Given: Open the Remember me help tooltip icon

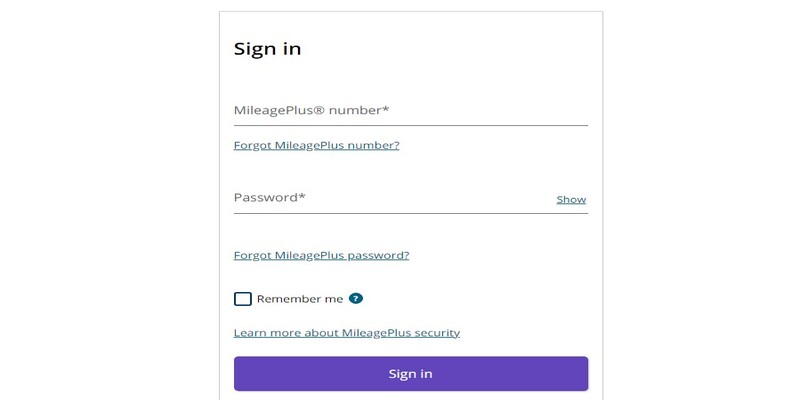Looking at the screenshot, I should 356,298.
